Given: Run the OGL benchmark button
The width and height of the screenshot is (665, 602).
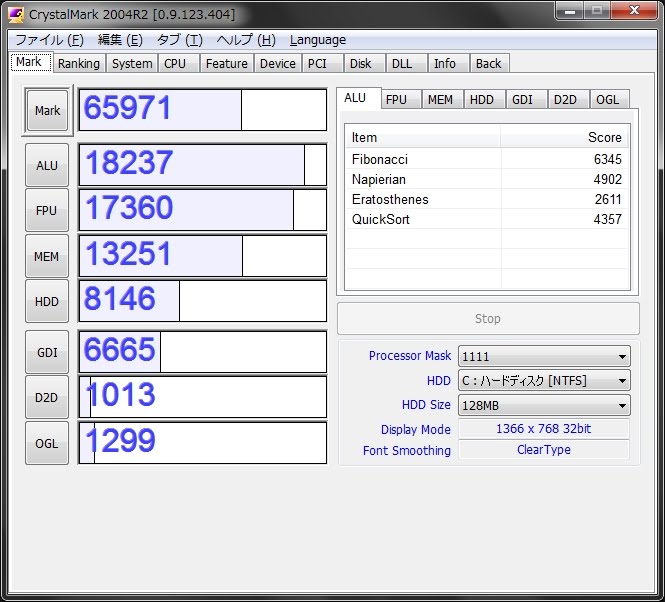Looking at the screenshot, I should tap(47, 443).
